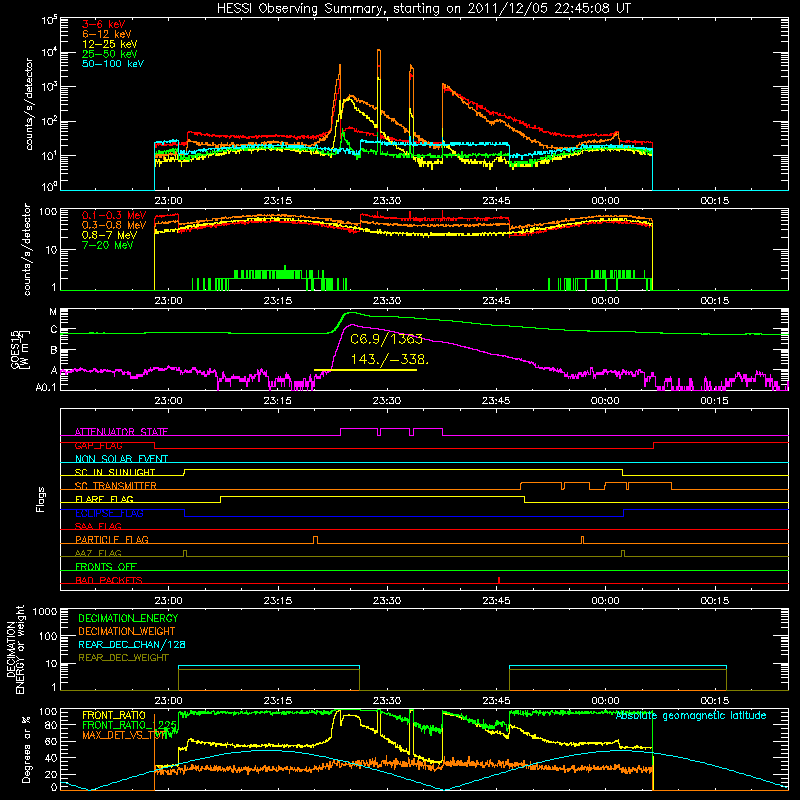Select the 6-12 keV legend label
This screenshot has height=800, width=800.
point(106,34)
